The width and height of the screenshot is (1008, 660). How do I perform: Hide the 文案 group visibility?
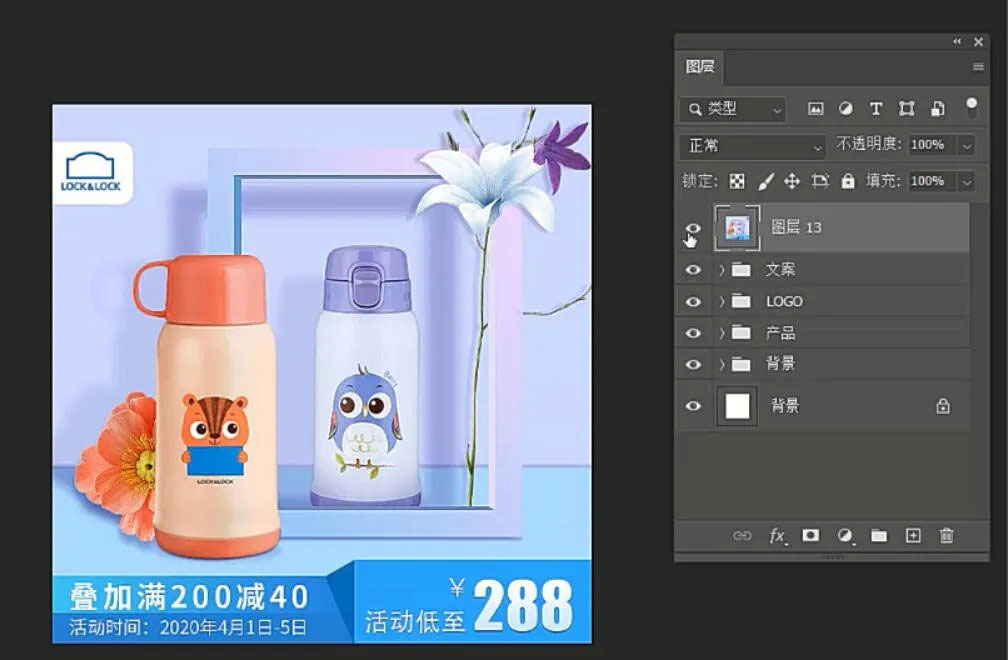pos(693,269)
